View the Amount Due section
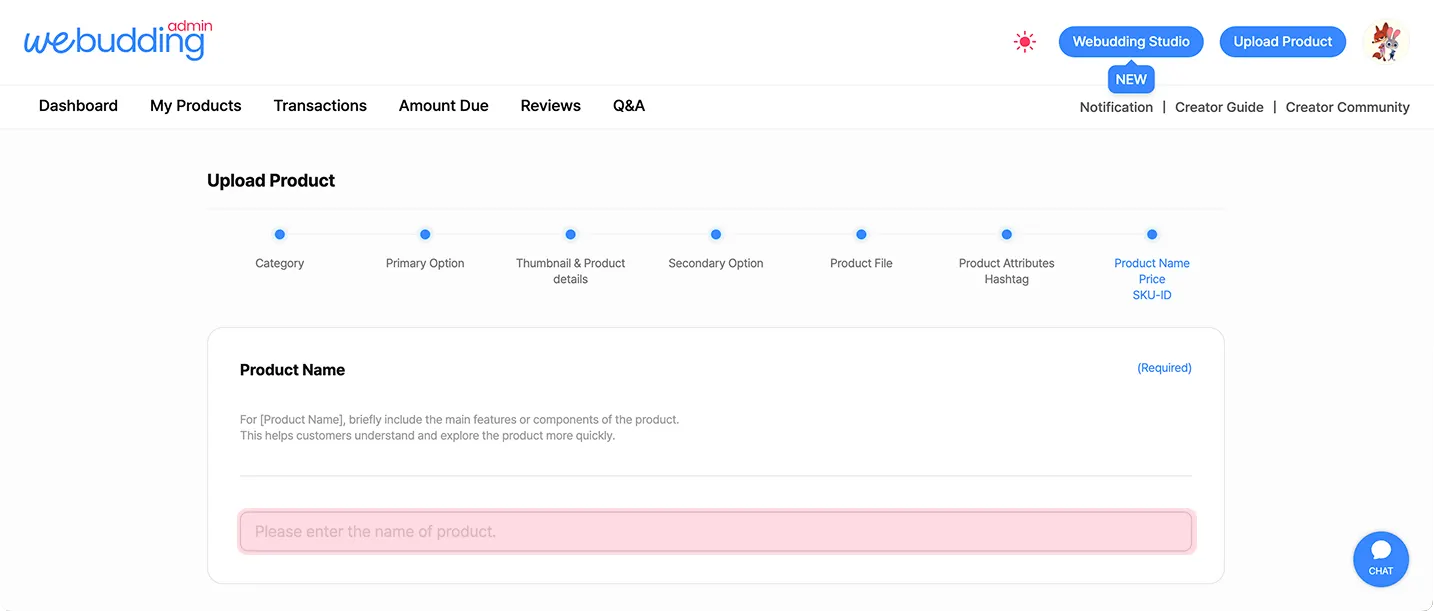Viewport: 1434px width, 611px height. pyautogui.click(x=443, y=106)
